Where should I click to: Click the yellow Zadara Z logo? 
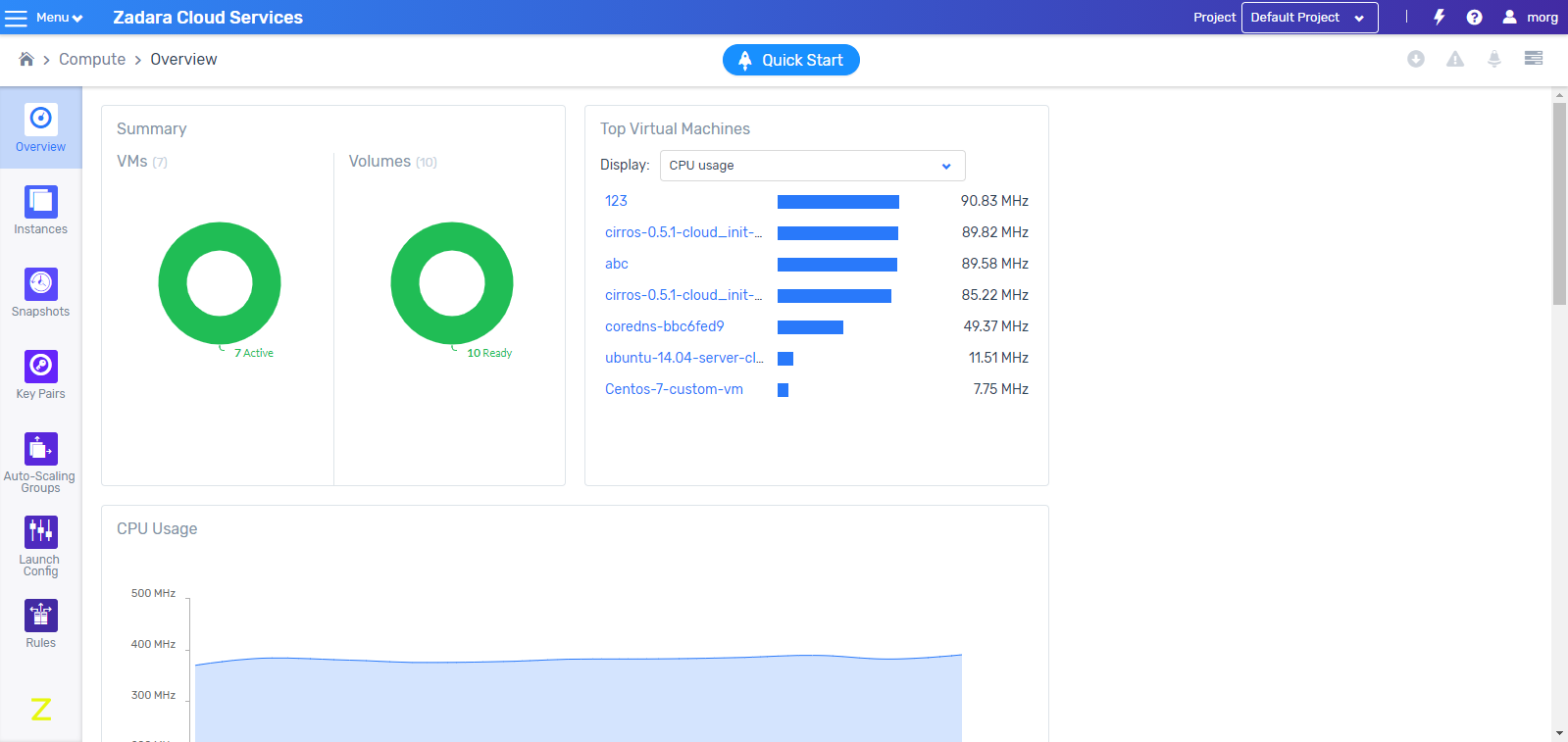[x=40, y=709]
